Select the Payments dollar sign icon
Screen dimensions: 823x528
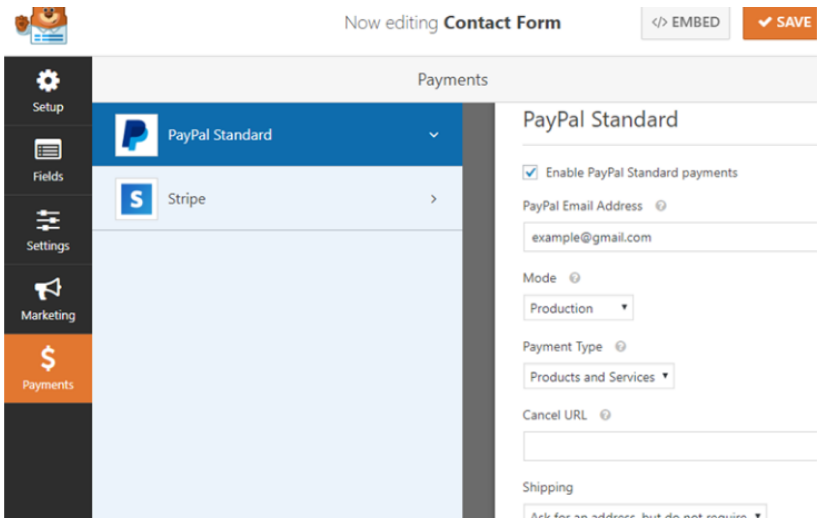coord(48,358)
